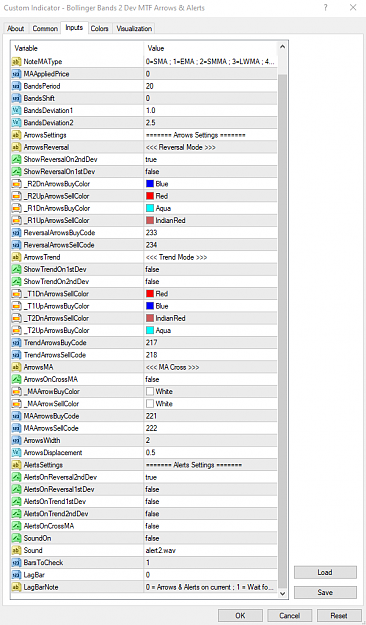366x625 pixels.
Task: Click the string icon beside ArrowsTrend
Action: point(16,257)
